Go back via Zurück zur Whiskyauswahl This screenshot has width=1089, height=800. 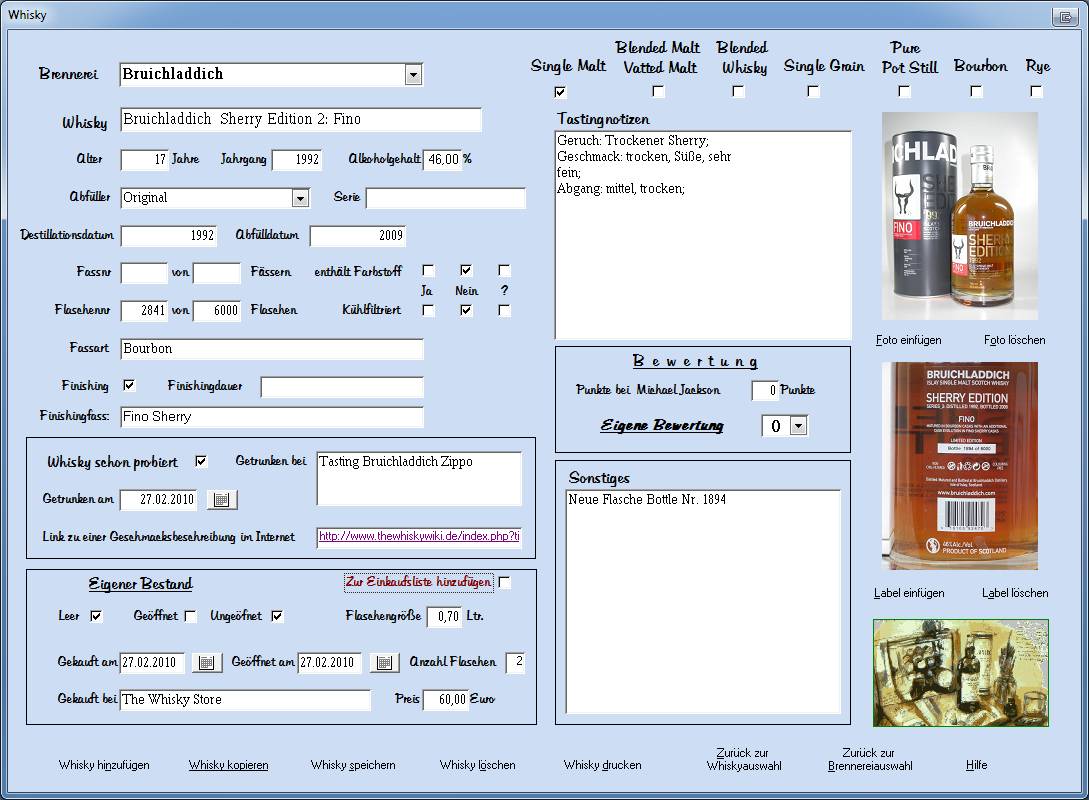[744, 759]
